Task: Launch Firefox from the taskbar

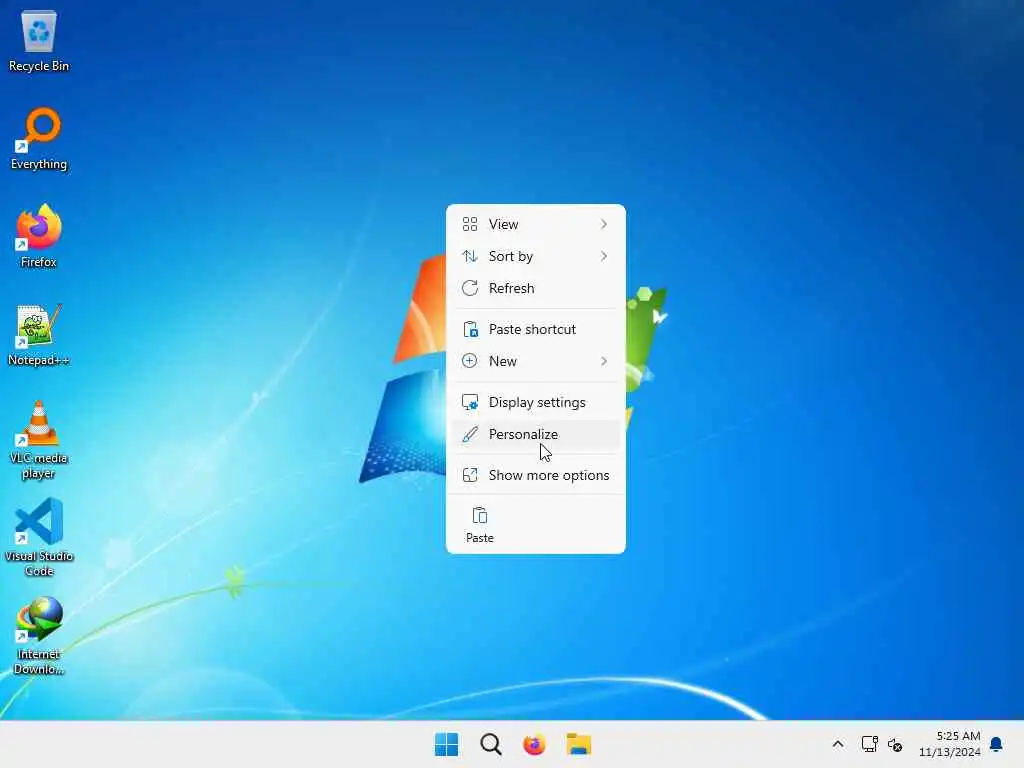Action: (534, 744)
